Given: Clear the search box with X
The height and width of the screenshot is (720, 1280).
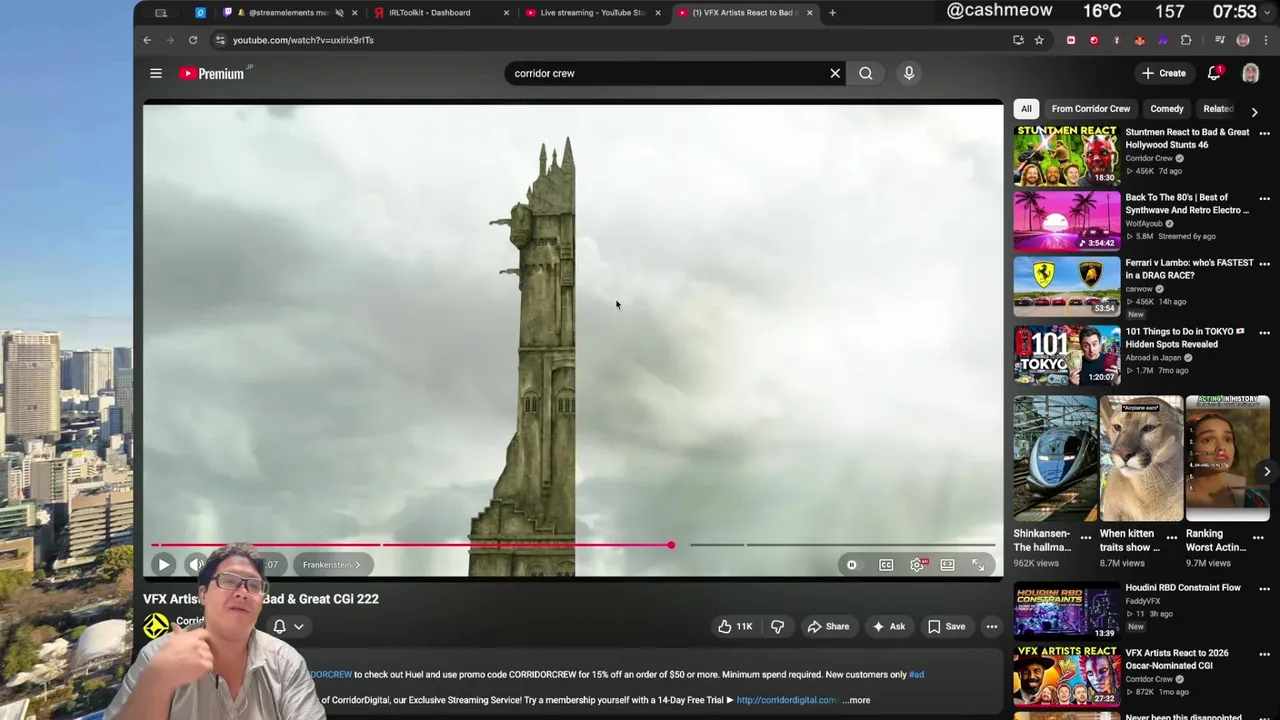Looking at the screenshot, I should tap(835, 73).
